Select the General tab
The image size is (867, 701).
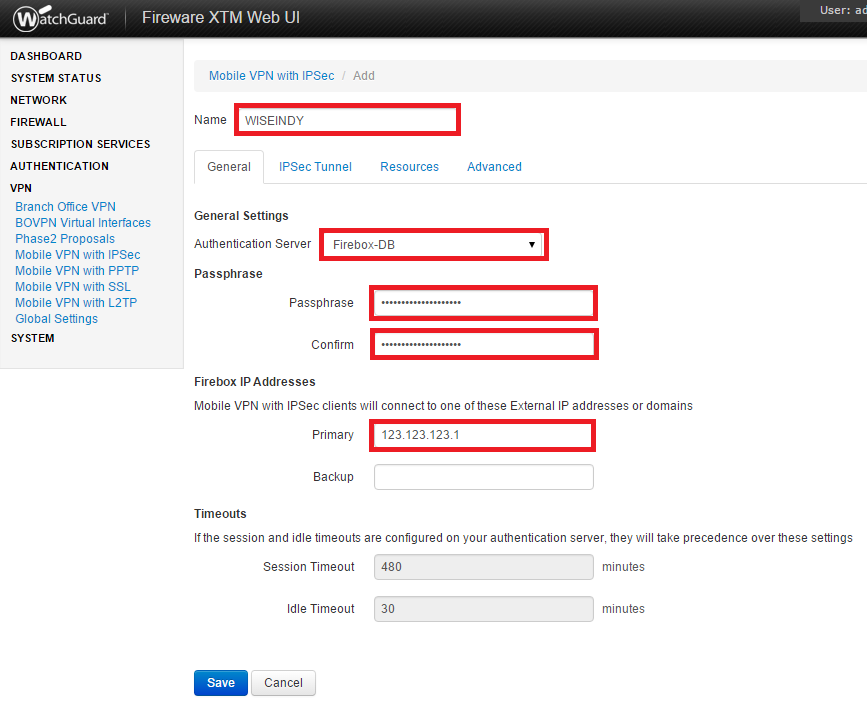pyautogui.click(x=229, y=167)
